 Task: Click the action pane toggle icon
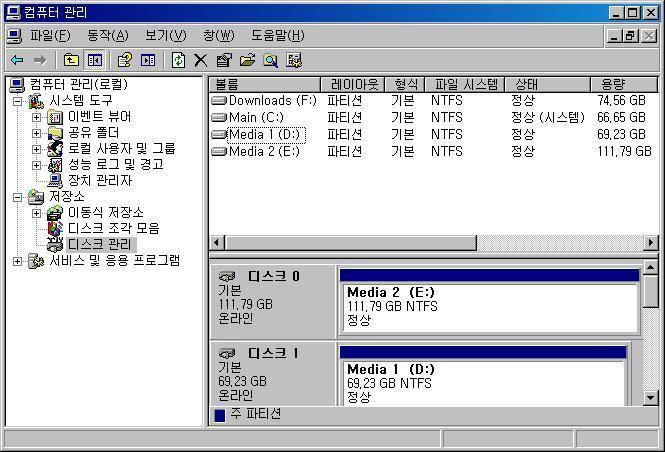click(148, 60)
